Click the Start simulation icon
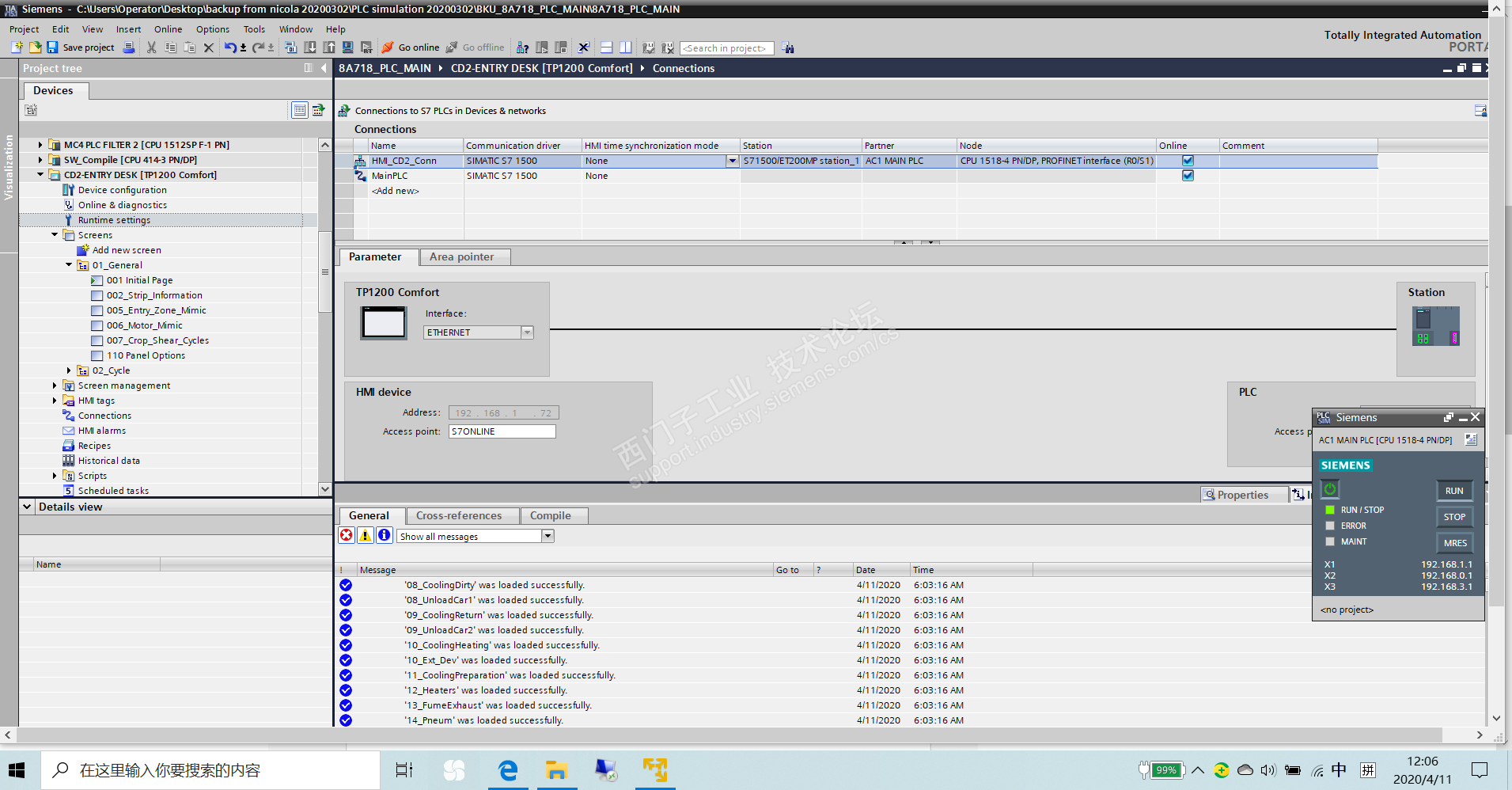The height and width of the screenshot is (790, 1512). (347, 47)
